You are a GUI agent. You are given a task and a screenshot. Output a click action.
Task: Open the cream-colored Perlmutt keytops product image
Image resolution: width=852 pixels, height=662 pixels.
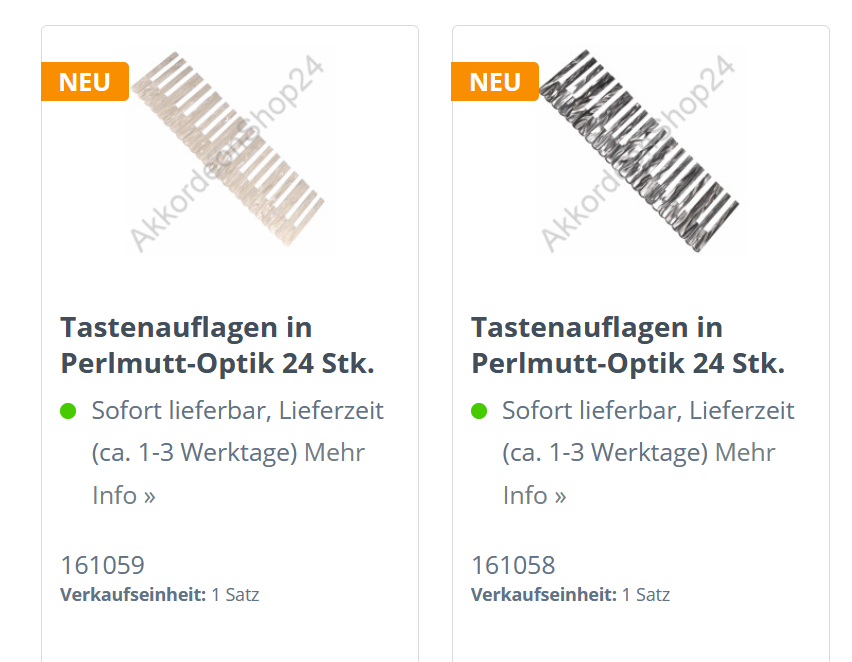[x=229, y=151]
